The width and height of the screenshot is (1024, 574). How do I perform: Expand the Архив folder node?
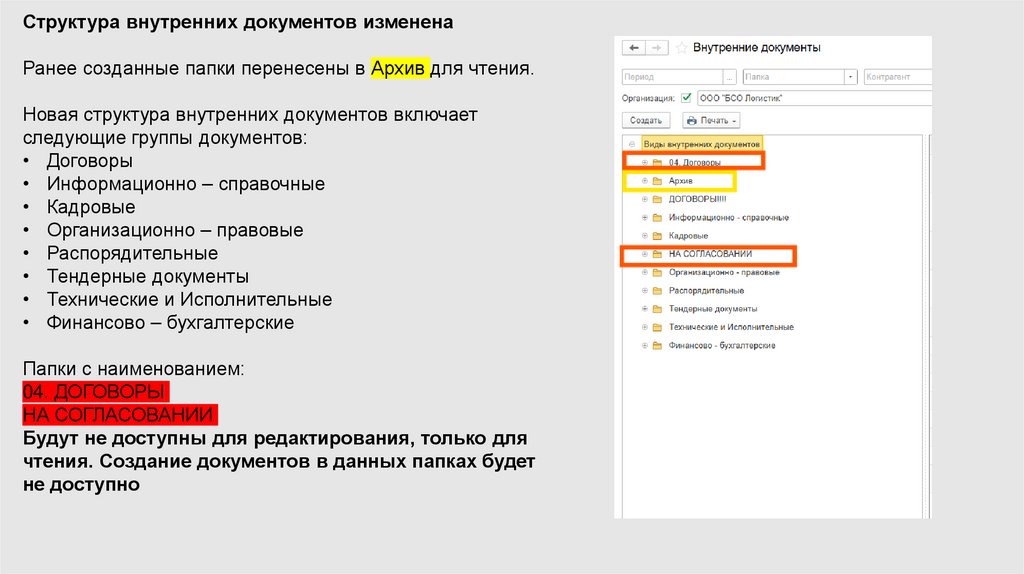(x=645, y=181)
